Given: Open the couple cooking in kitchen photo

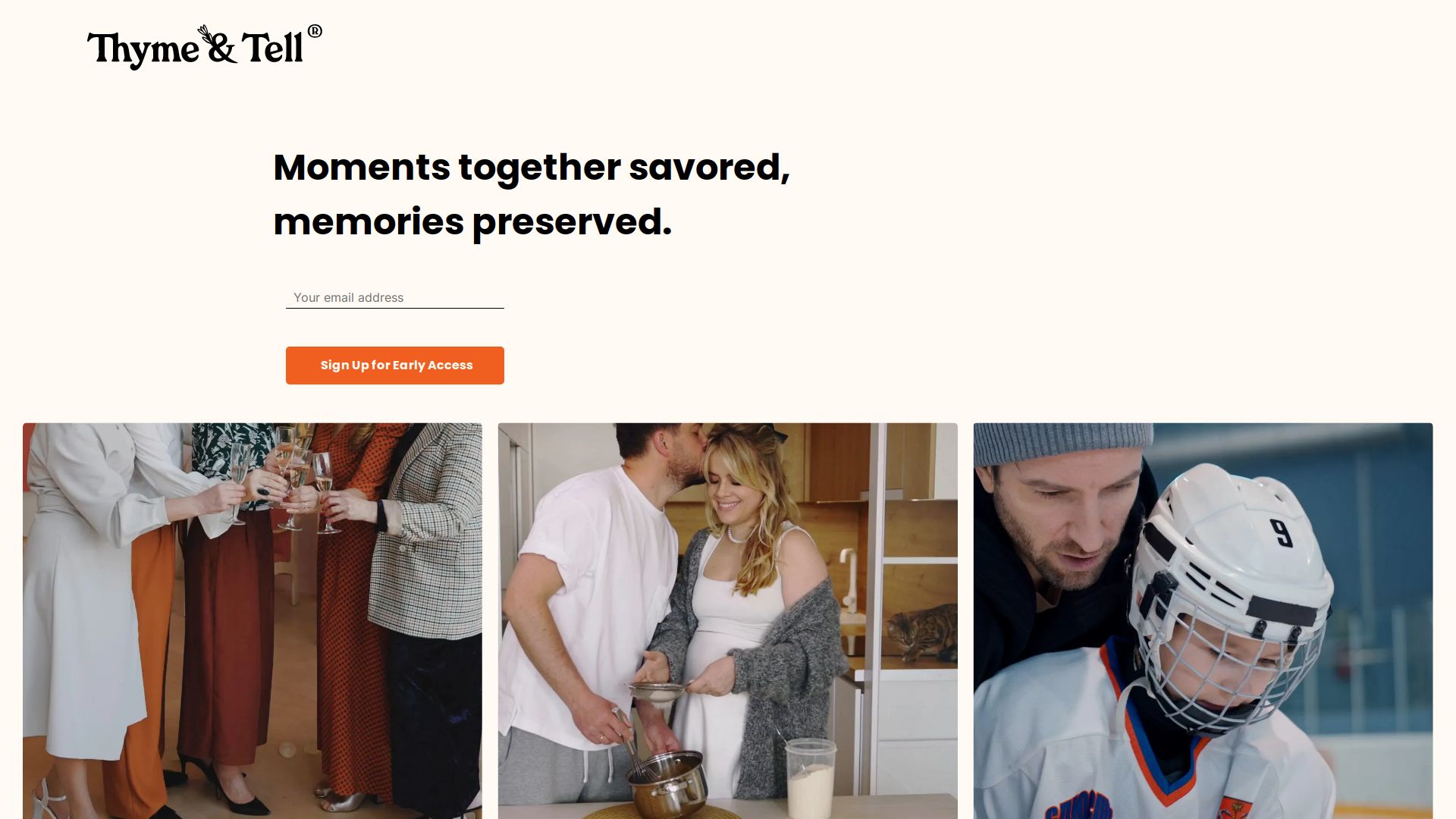Looking at the screenshot, I should pyautogui.click(x=728, y=621).
